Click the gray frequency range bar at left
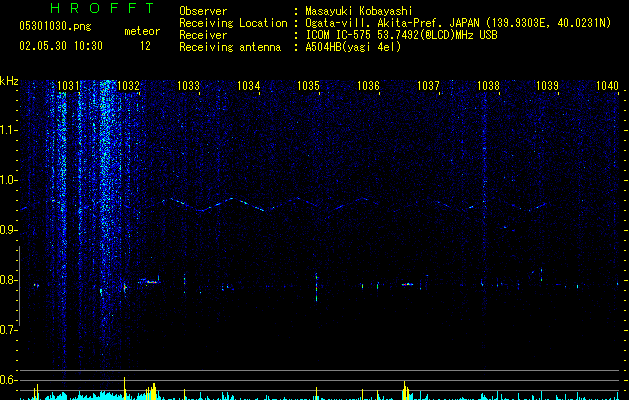Screen dimensions: 629x400 click(x=19, y=286)
